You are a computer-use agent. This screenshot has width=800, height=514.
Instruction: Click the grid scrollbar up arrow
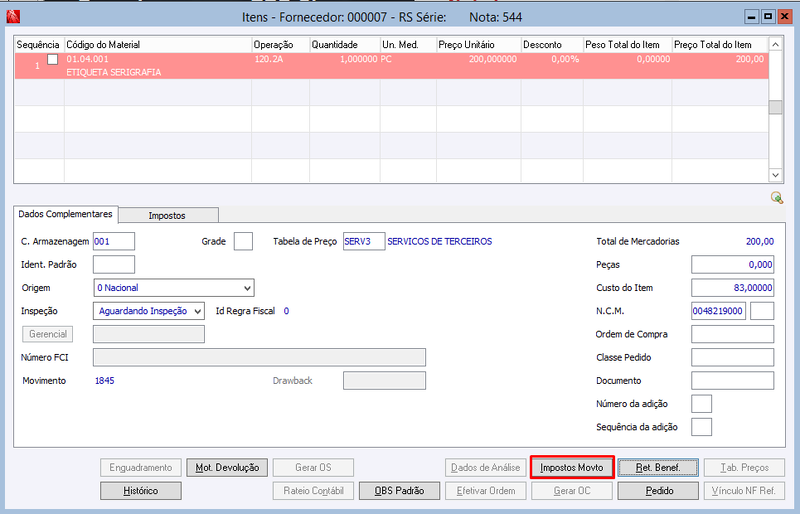776,44
